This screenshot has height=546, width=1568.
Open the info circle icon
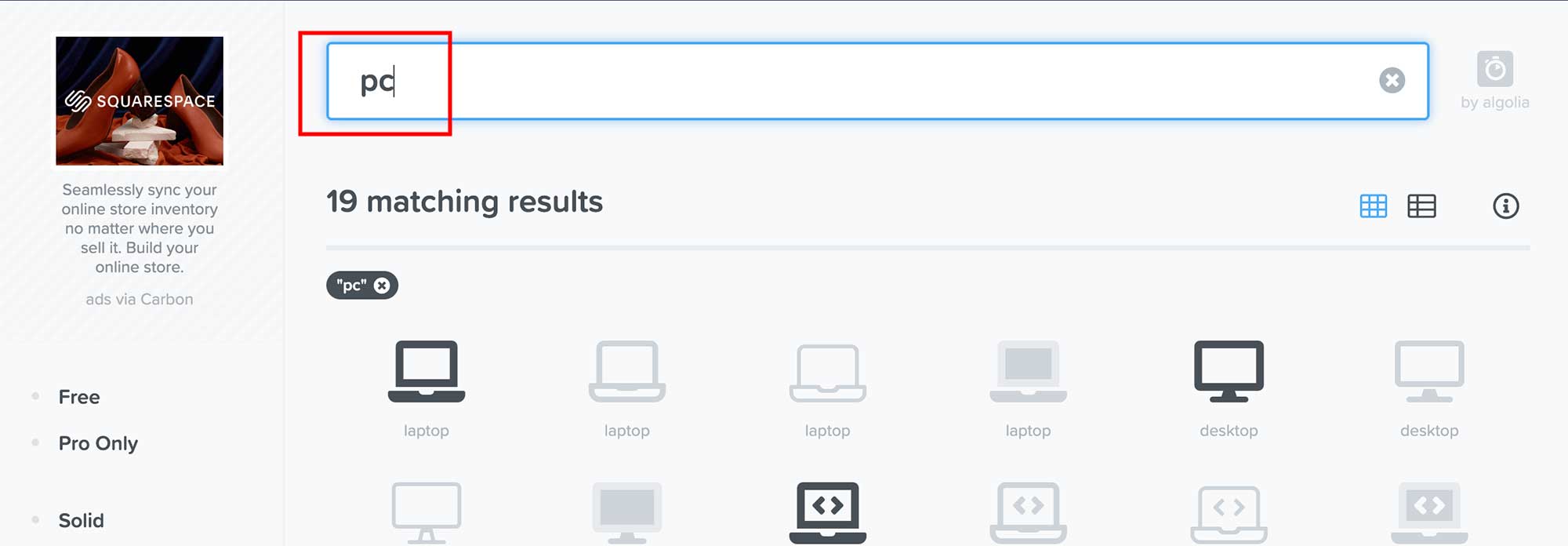(1505, 206)
